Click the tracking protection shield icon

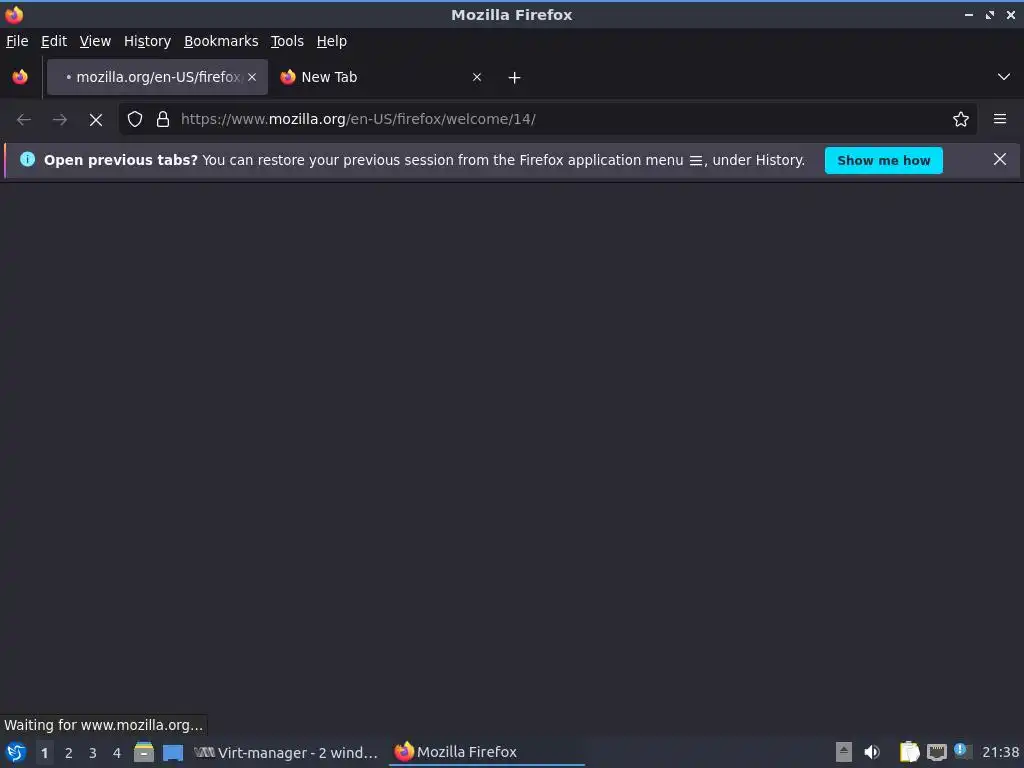click(x=135, y=120)
